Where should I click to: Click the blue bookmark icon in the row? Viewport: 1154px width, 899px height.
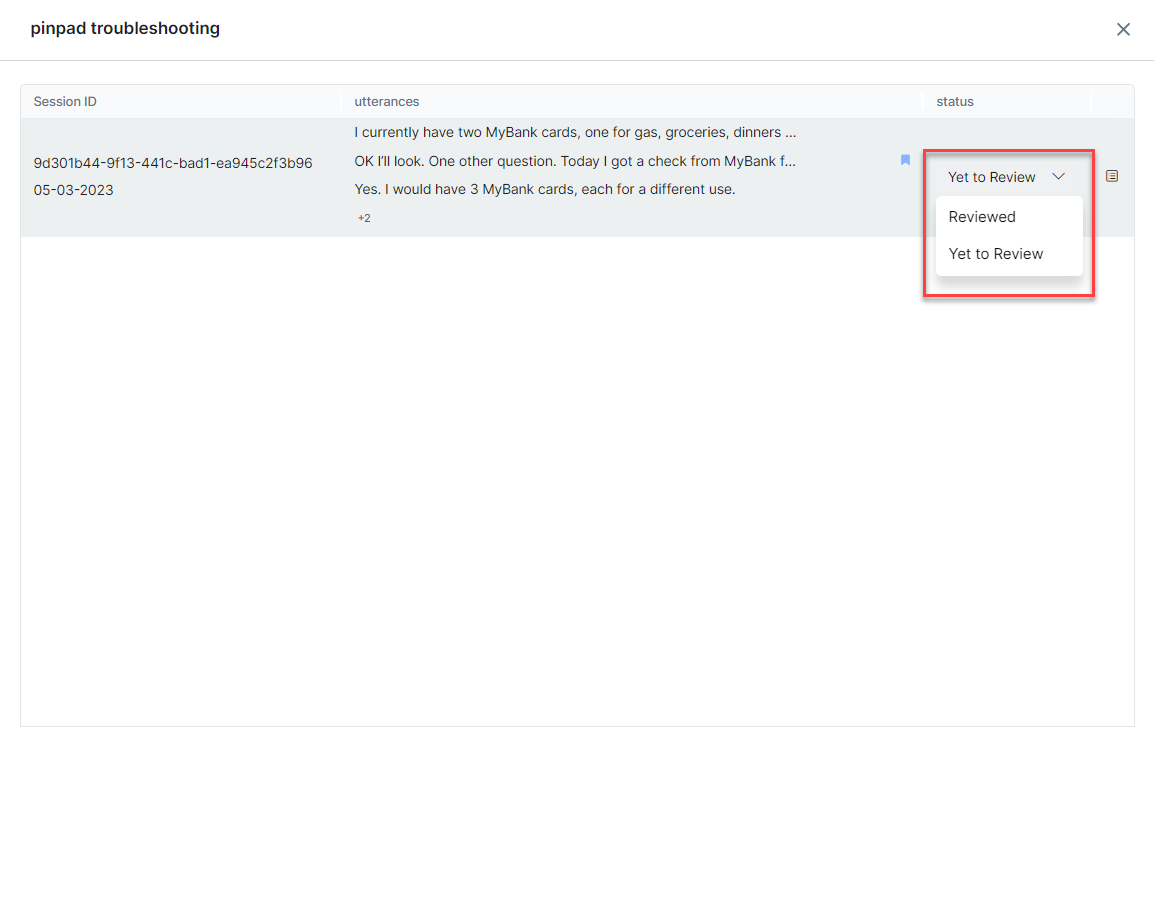(x=905, y=160)
